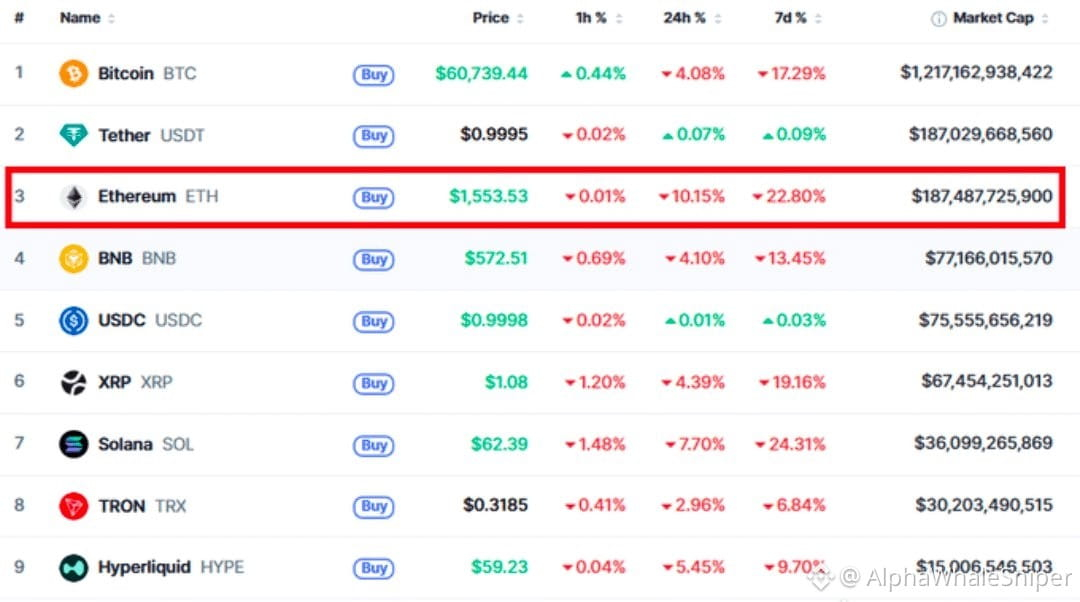Screen dimensions: 1080x602
Task: Open the Hyperliquid HYPE name link
Action: tap(171, 568)
